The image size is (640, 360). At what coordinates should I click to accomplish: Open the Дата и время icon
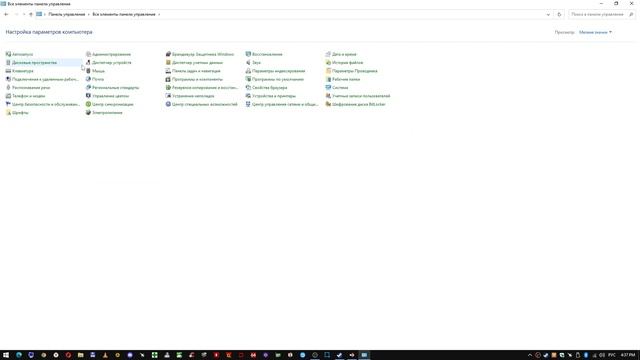[x=328, y=54]
